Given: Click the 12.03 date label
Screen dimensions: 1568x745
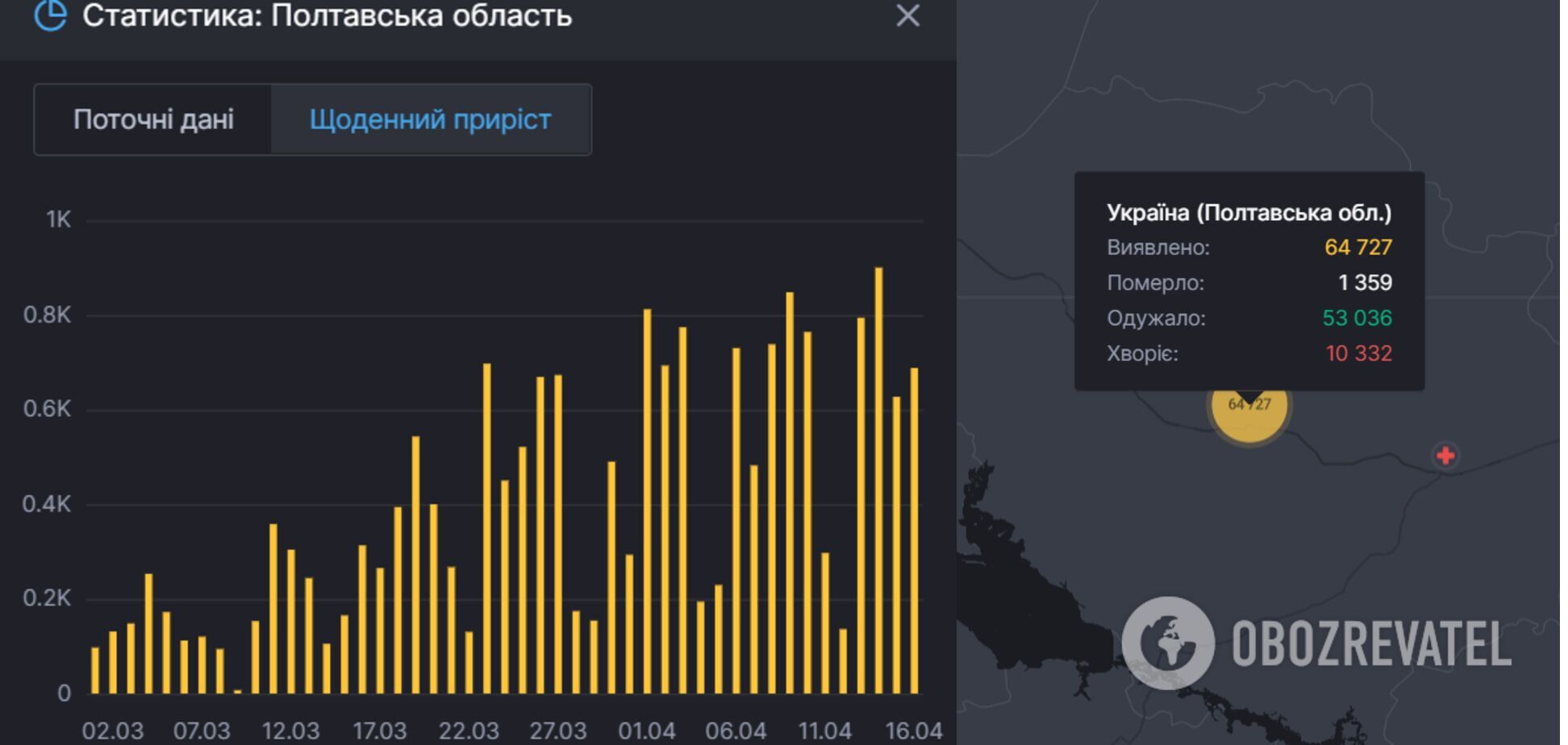Looking at the screenshot, I should point(290,731).
